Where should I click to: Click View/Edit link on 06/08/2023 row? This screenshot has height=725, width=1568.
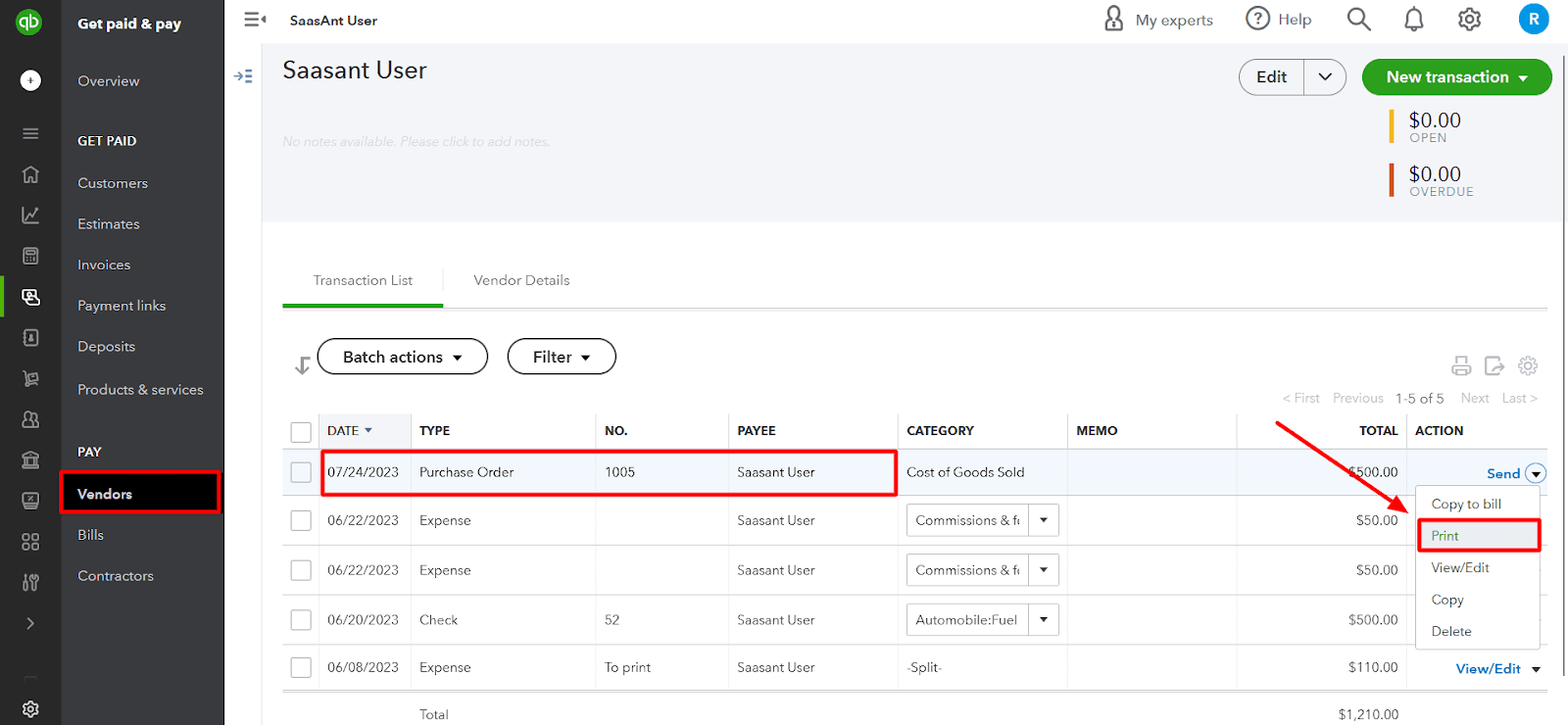click(1488, 668)
